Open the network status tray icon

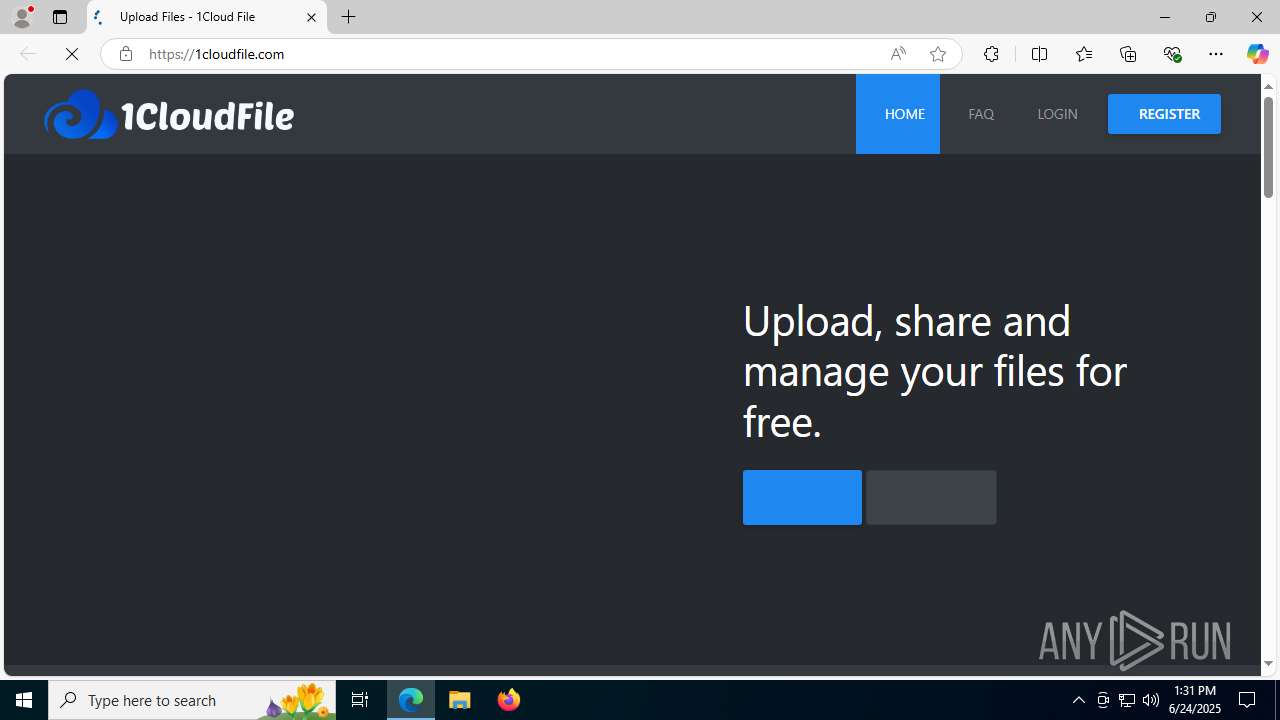[x=1127, y=700]
